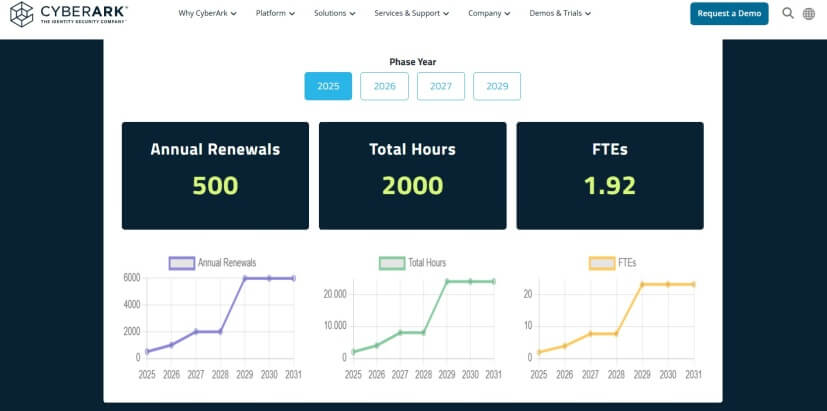This screenshot has height=411, width=827.
Task: Select the 2026 phase year button
Action: (384, 87)
